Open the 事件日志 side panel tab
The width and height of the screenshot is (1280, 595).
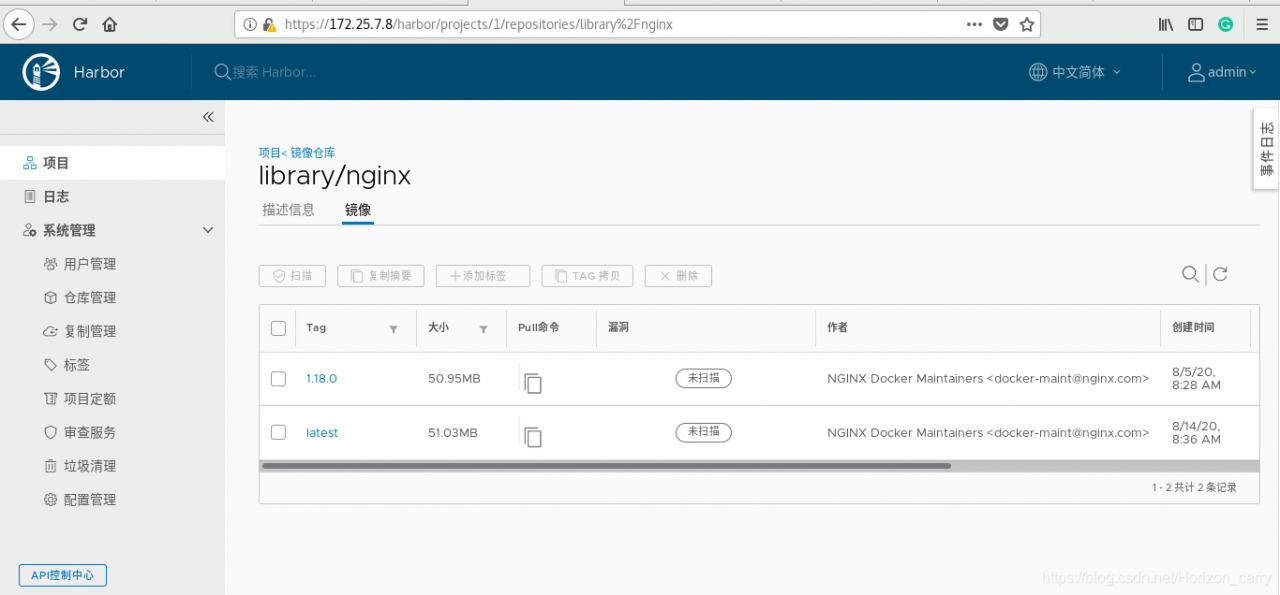click(x=1266, y=149)
